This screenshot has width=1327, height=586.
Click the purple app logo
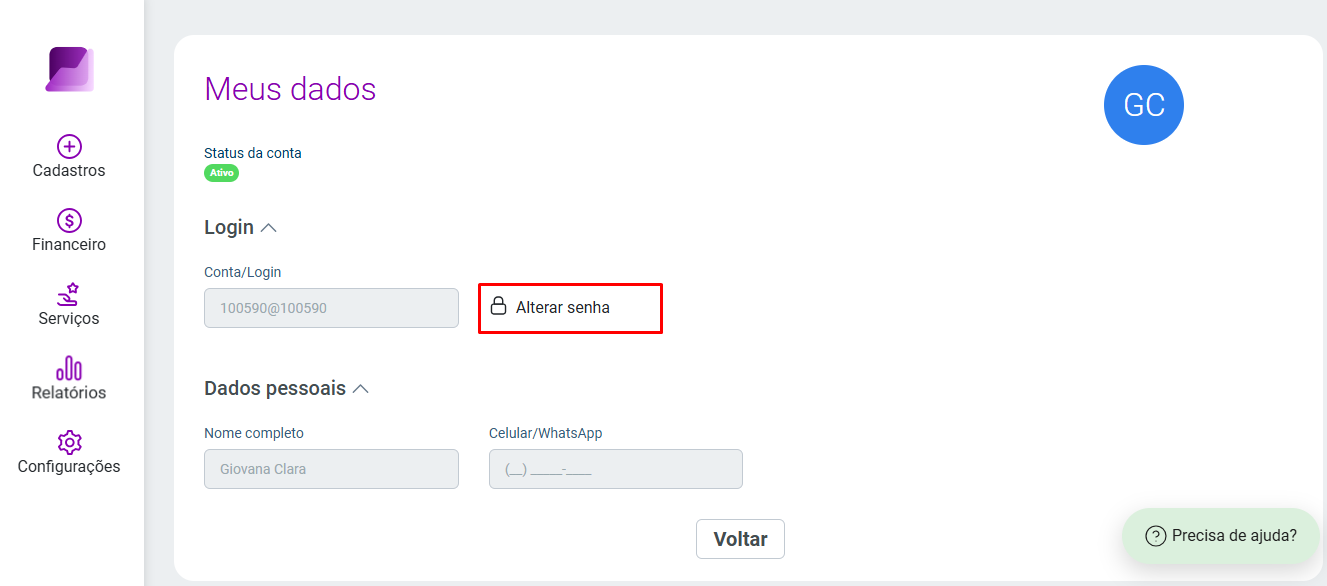point(69,69)
